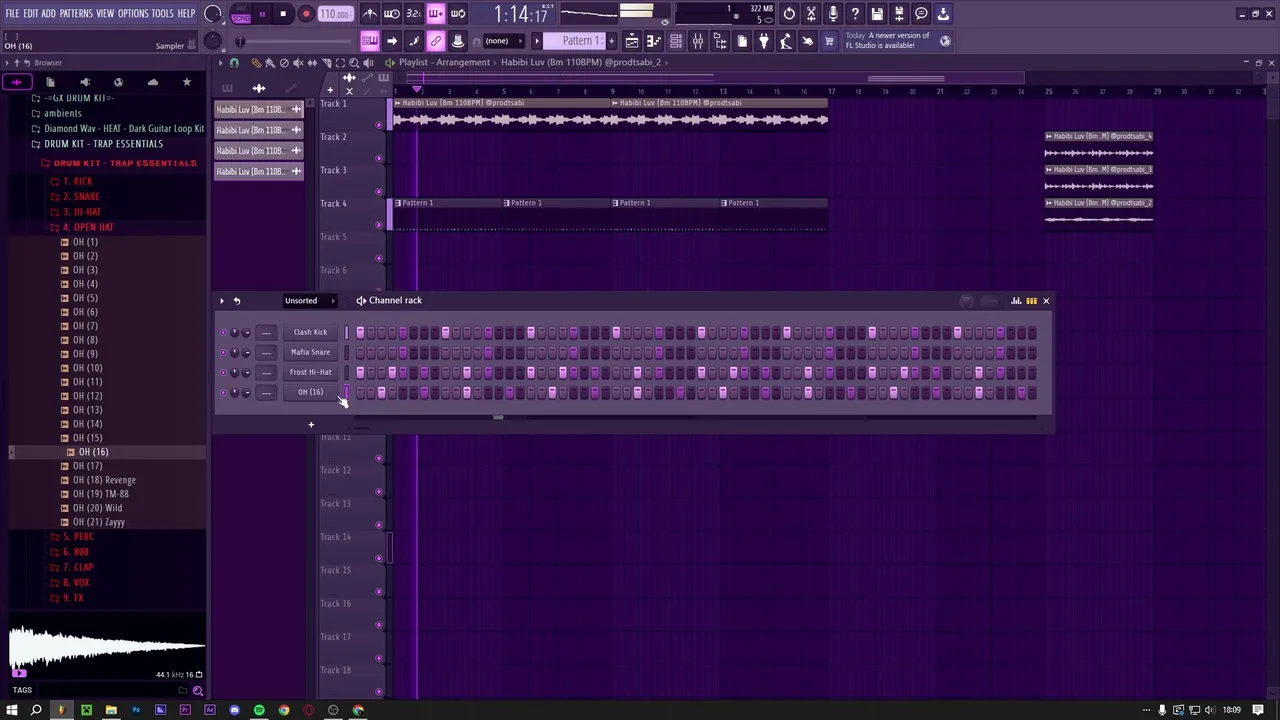Select the browser web globe tab icon
The image size is (1280, 720).
(x=118, y=82)
